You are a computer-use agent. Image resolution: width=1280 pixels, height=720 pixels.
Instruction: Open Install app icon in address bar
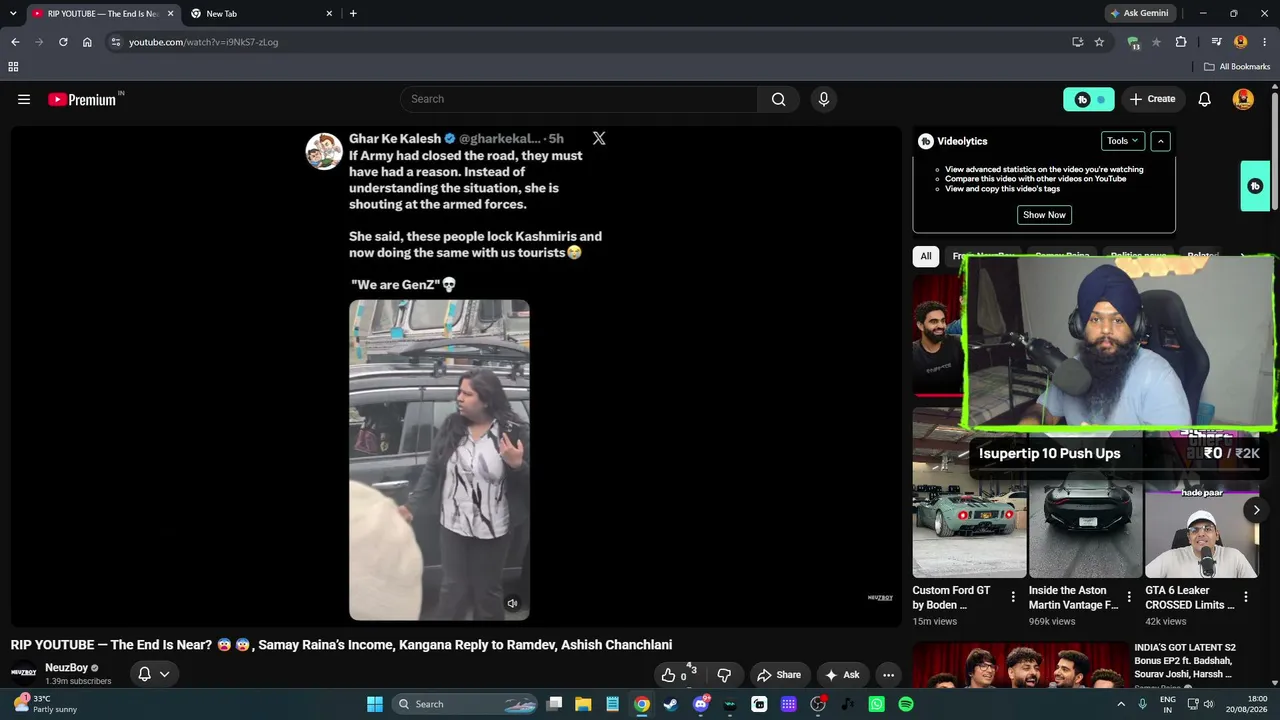pyautogui.click(x=1077, y=42)
